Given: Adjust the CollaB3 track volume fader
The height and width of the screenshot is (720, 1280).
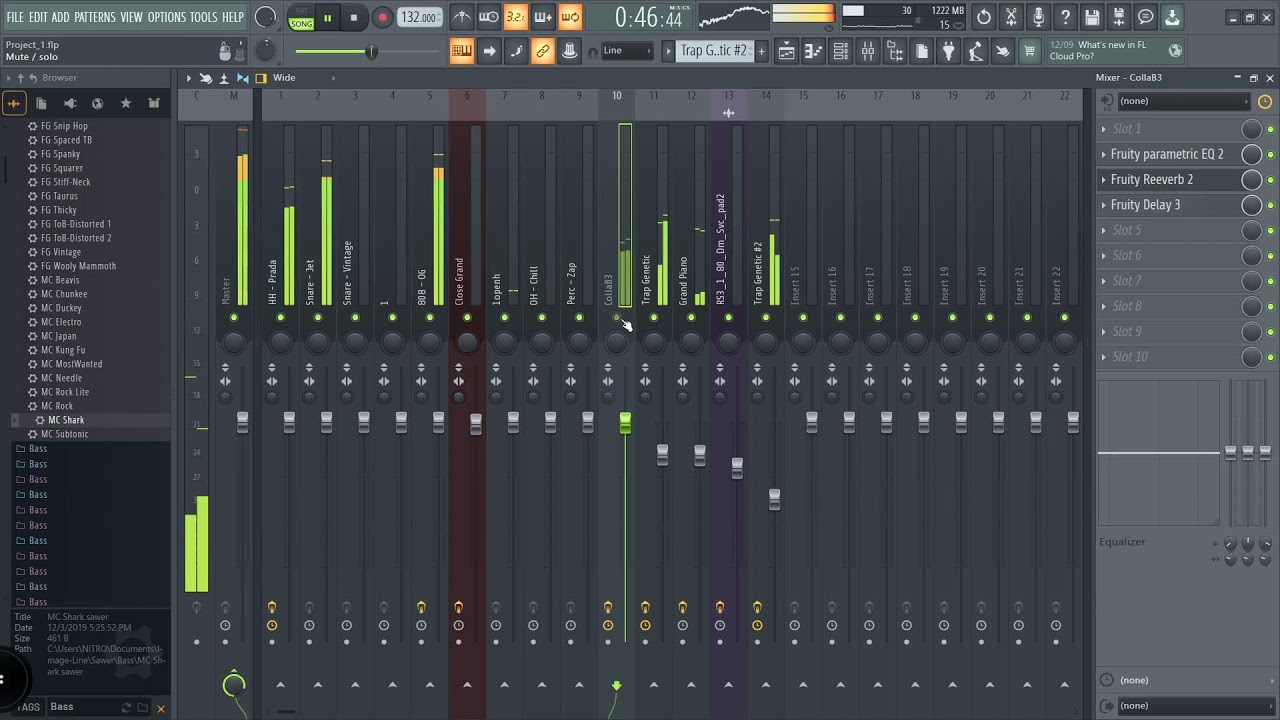Looking at the screenshot, I should (x=625, y=424).
